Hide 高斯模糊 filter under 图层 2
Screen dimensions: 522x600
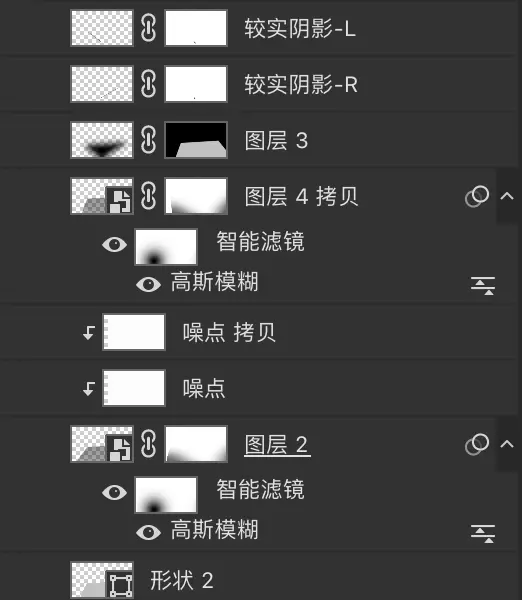(148, 532)
